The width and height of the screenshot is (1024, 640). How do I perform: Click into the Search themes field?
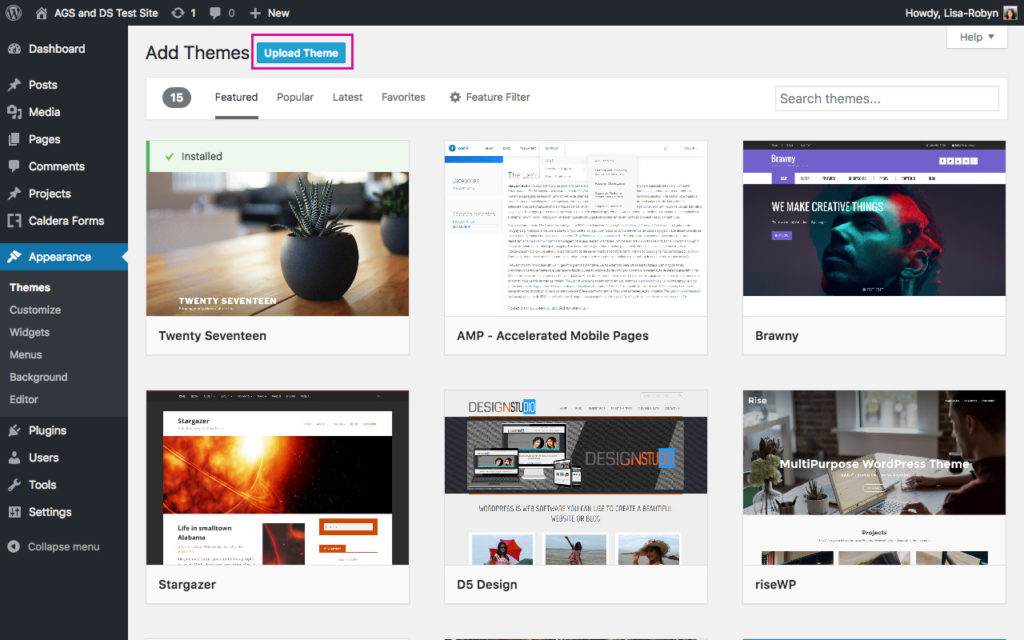(x=886, y=99)
